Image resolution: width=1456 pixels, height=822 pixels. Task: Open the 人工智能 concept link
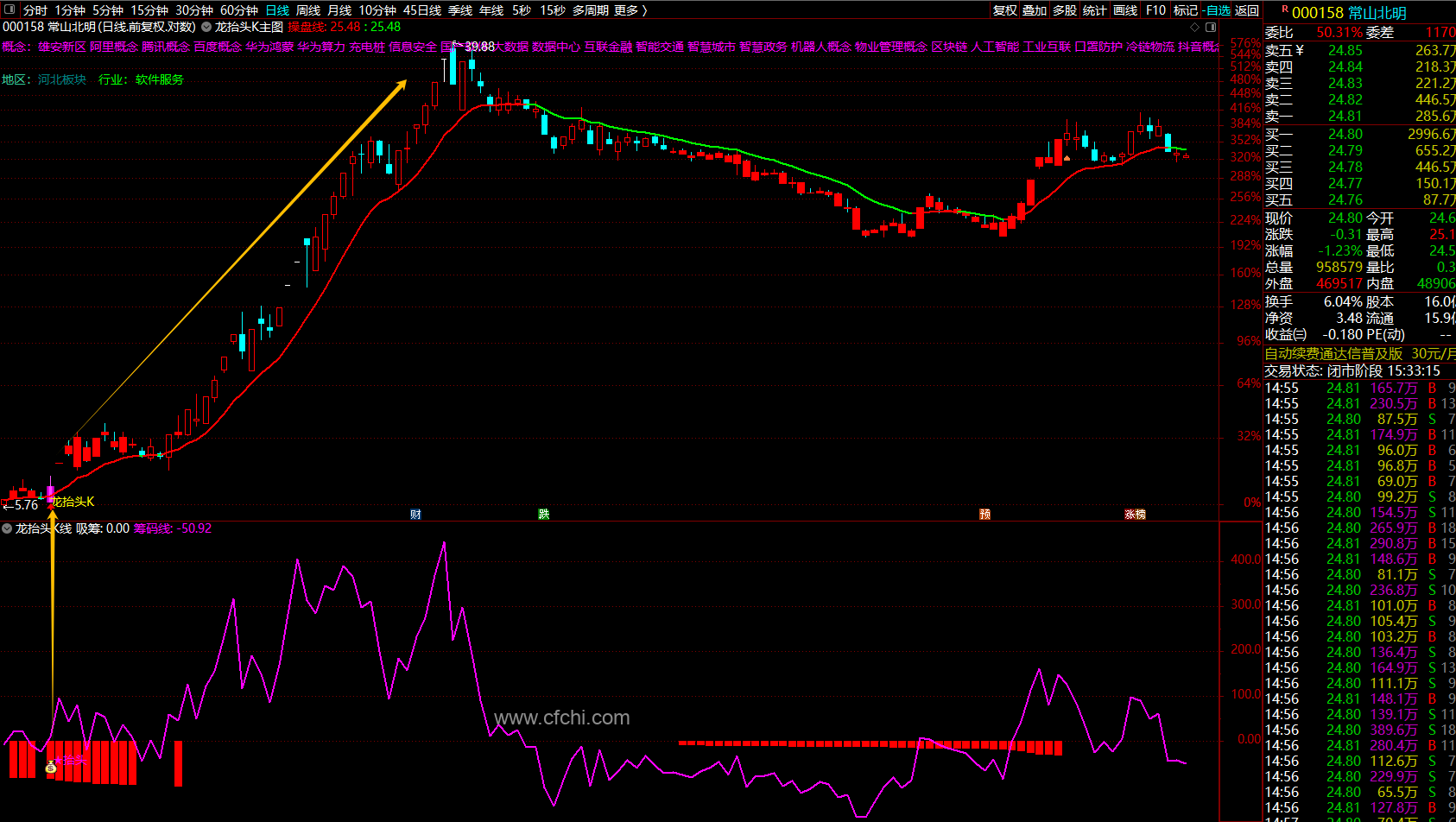pyautogui.click(x=995, y=47)
